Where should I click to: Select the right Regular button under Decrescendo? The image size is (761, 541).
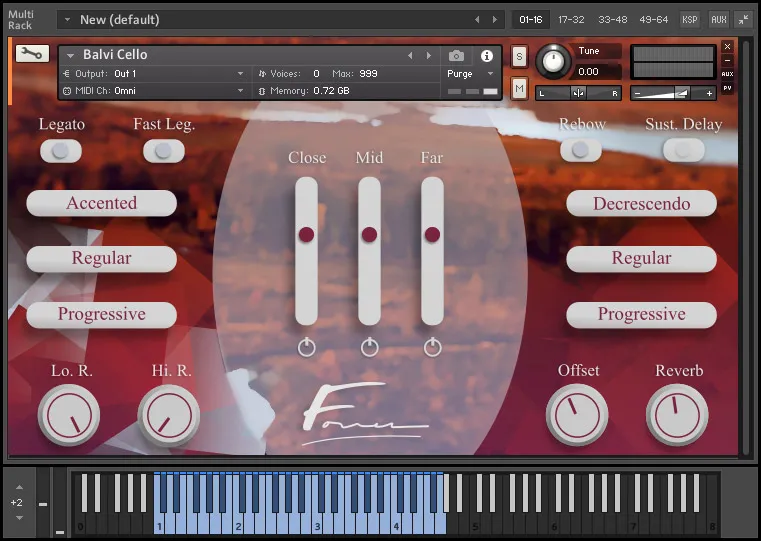click(641, 259)
